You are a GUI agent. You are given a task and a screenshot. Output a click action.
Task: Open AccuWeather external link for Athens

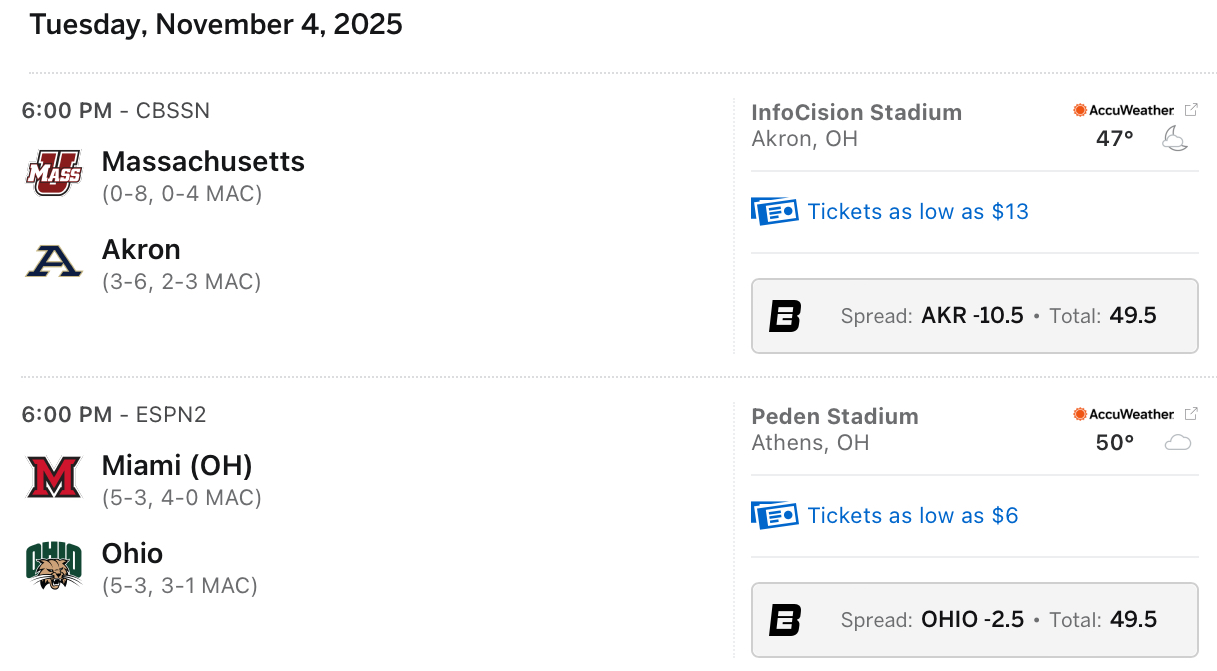click(1191, 414)
